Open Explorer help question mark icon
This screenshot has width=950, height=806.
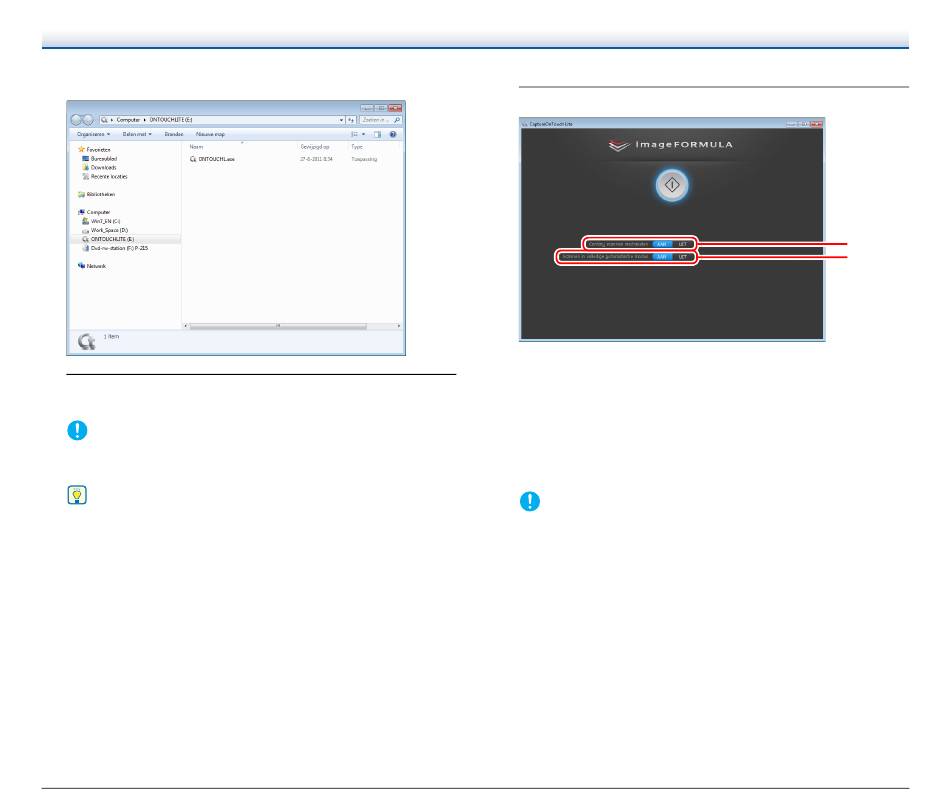[393, 135]
